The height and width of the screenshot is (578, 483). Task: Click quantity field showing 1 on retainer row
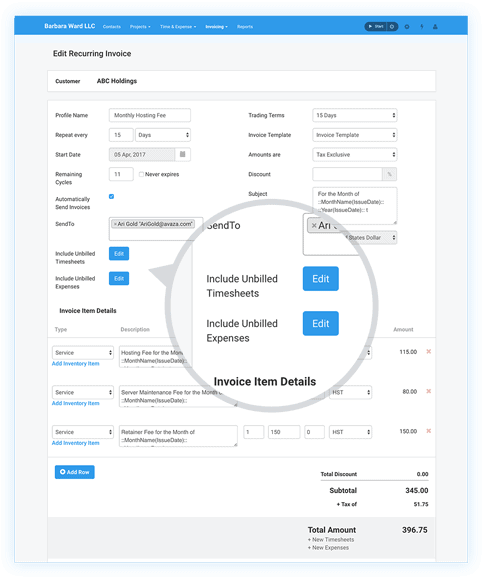coord(254,432)
